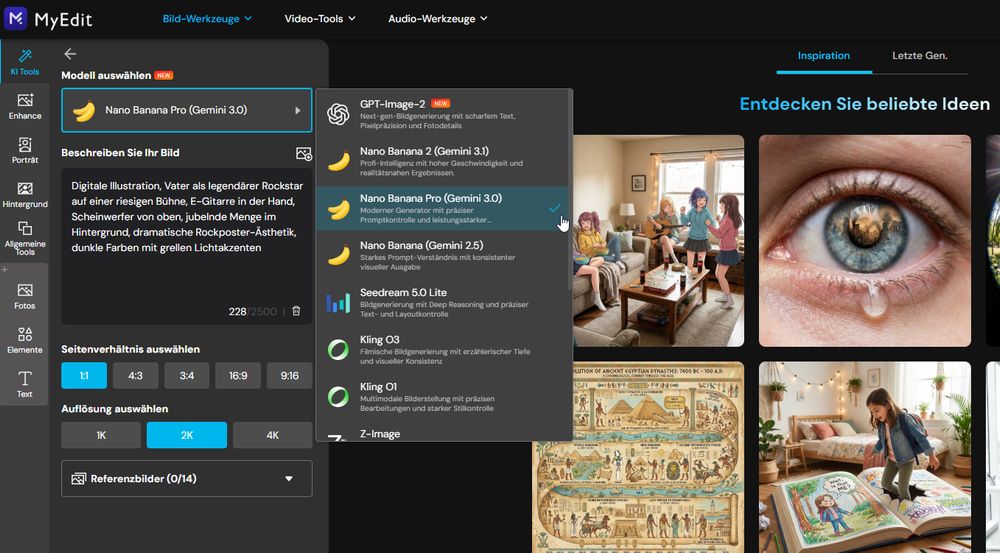
Task: Choose 1K resolution
Action: point(101,435)
